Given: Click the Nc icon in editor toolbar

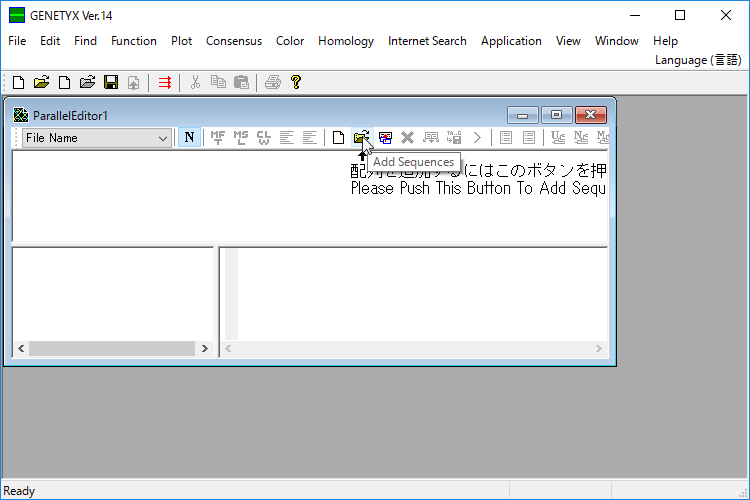Looking at the screenshot, I should click(x=581, y=138).
